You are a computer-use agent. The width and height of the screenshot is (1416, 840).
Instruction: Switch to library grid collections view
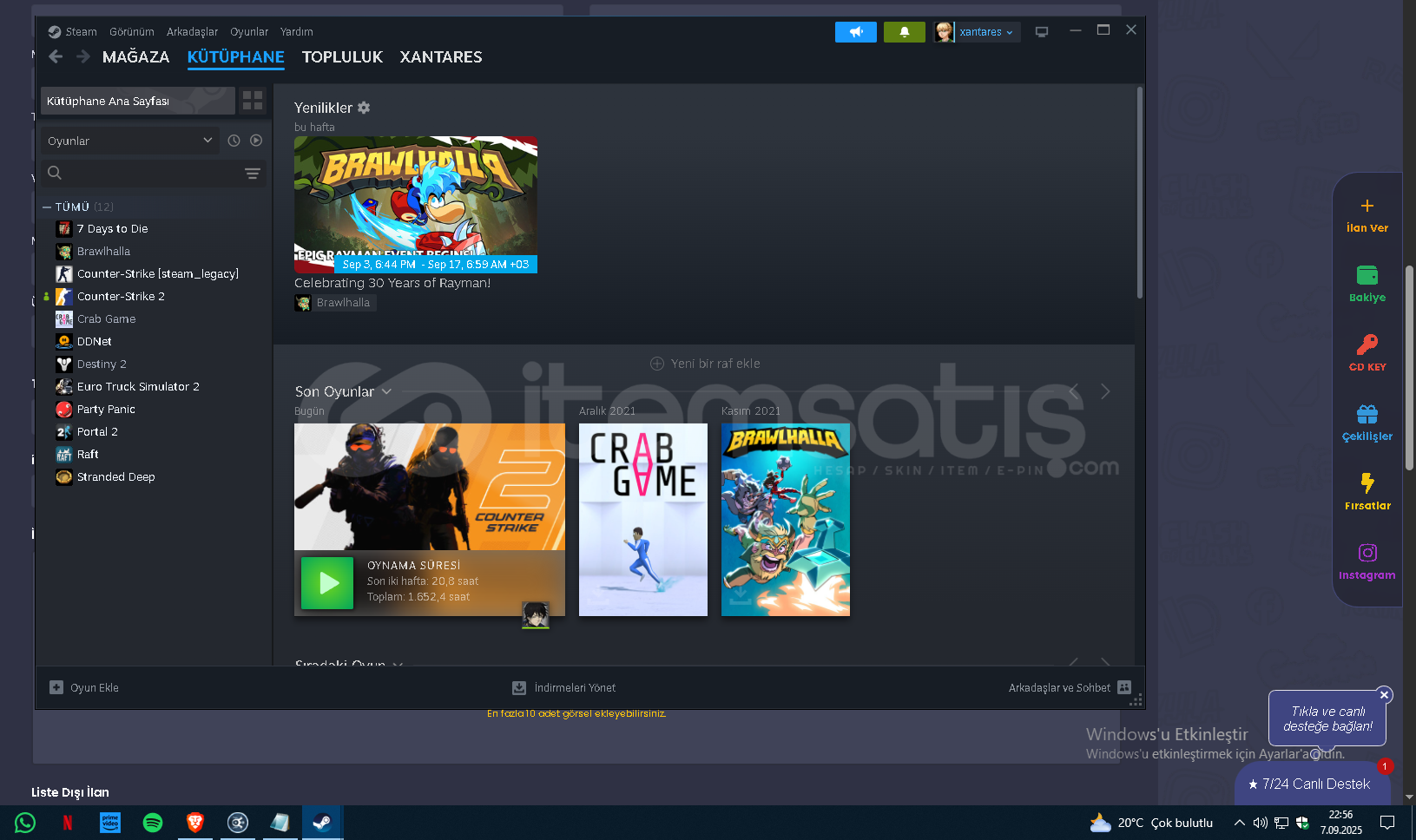(253, 101)
